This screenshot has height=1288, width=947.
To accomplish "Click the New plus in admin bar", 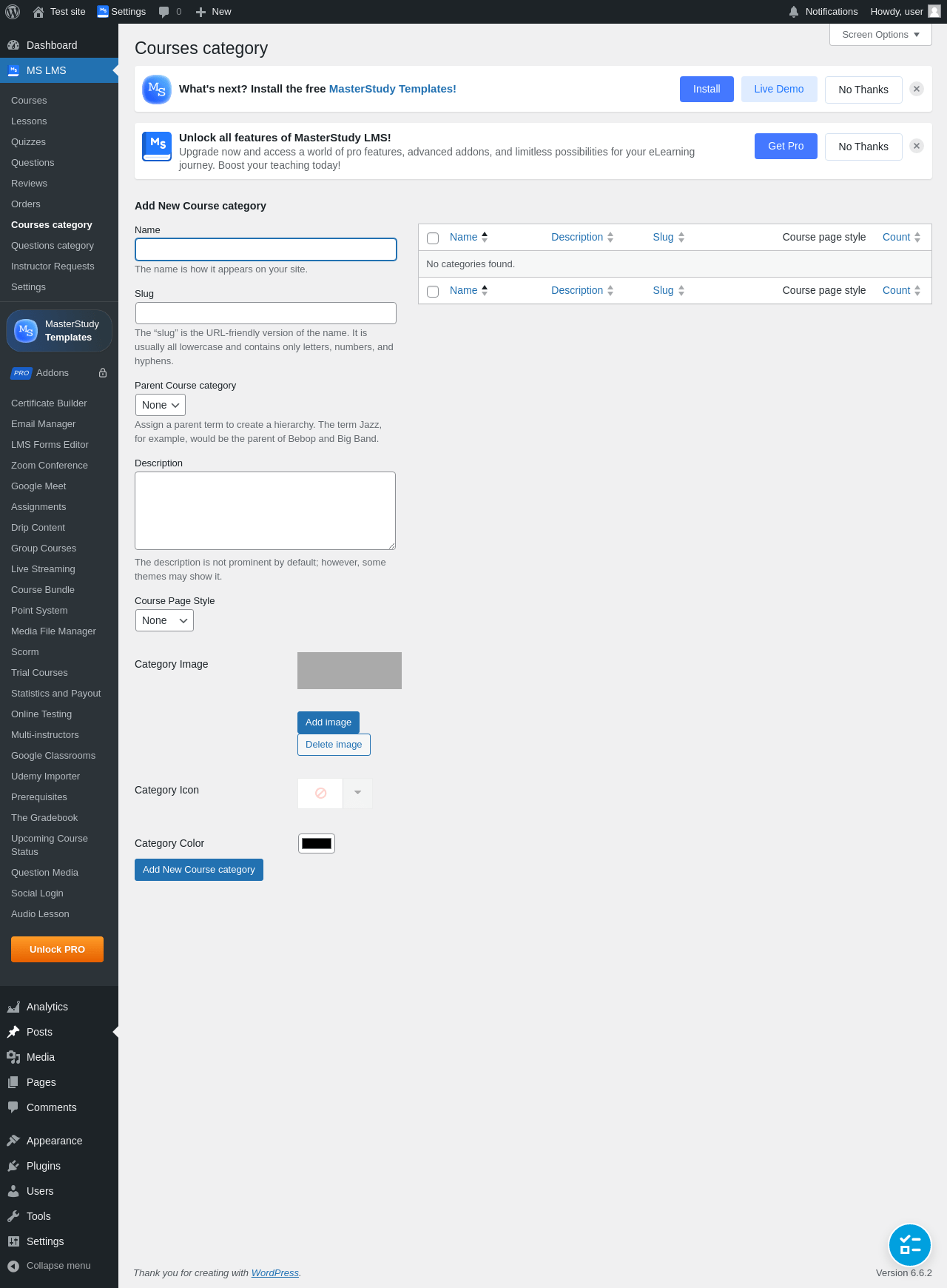I will click(x=213, y=12).
